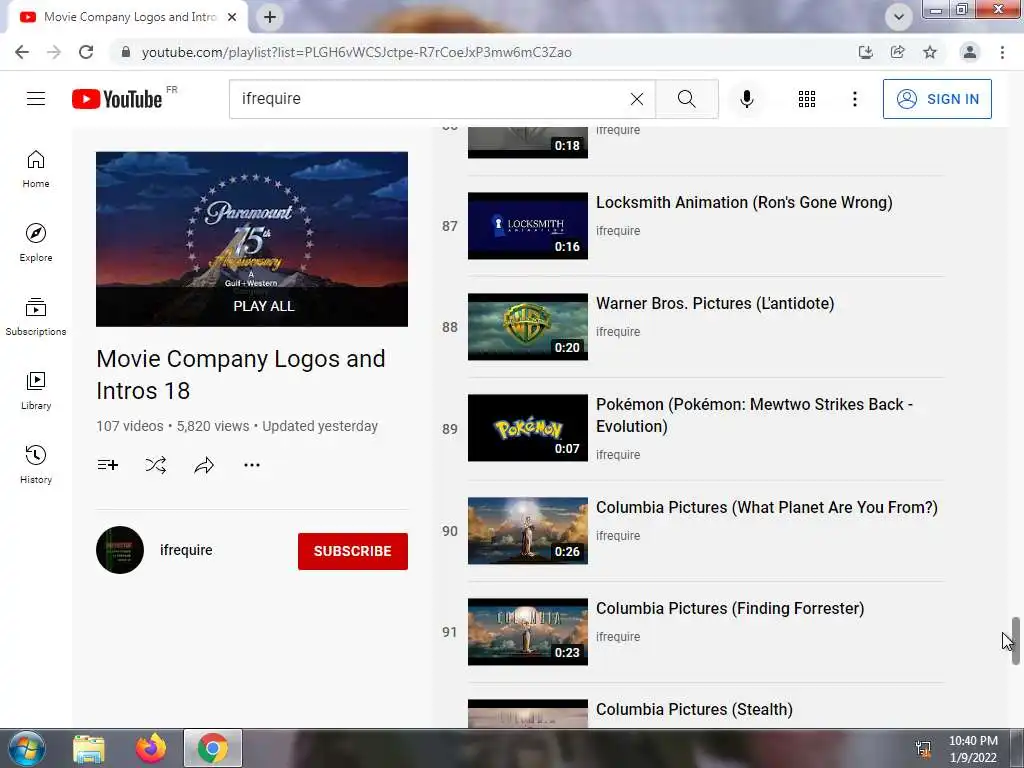Open ifrequire channel under Warner Bros. video

tap(618, 332)
